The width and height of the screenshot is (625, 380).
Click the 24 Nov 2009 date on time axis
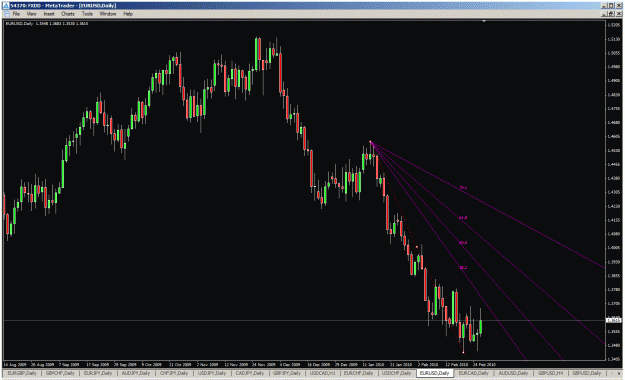pos(264,364)
